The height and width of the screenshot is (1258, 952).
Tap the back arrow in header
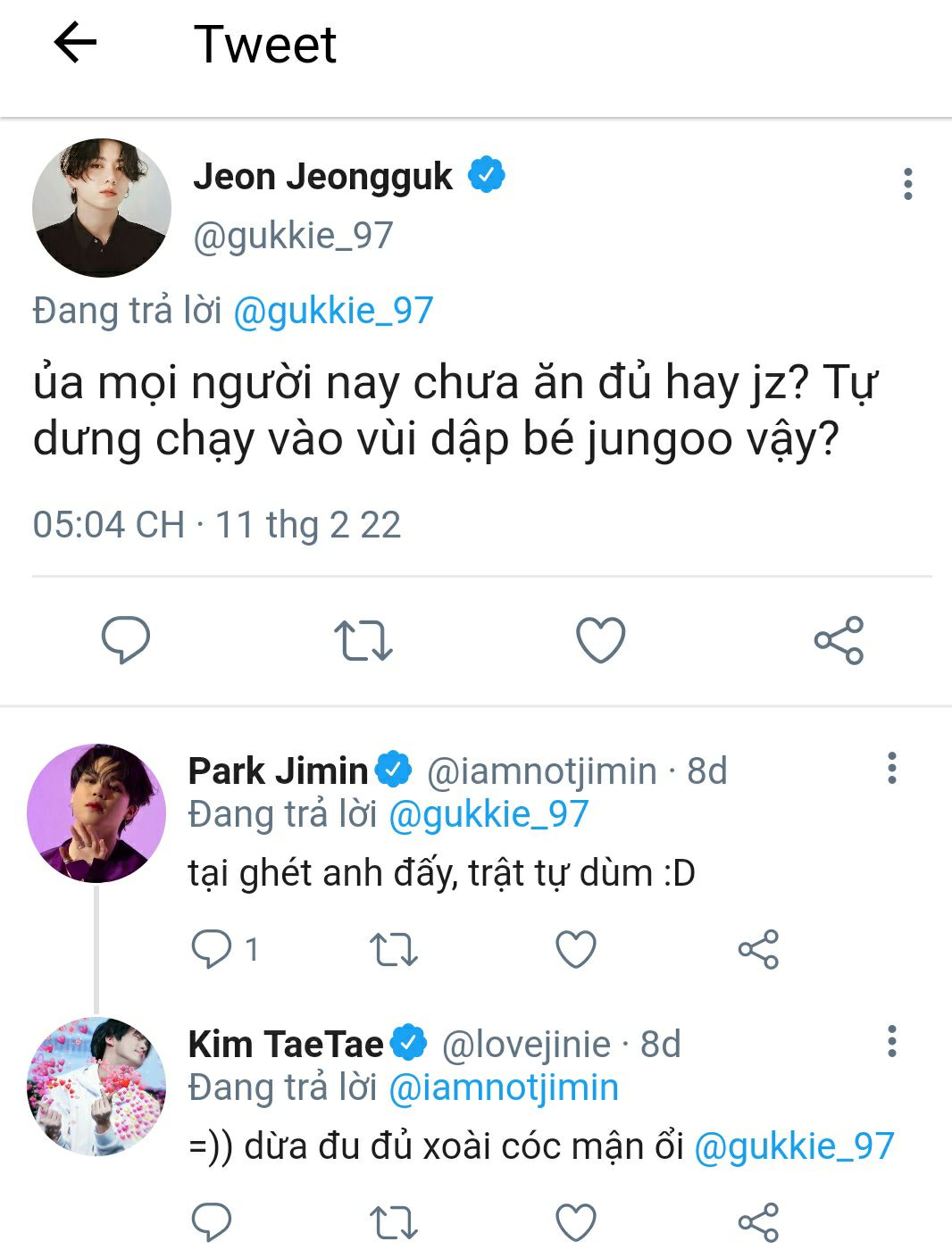[x=75, y=43]
